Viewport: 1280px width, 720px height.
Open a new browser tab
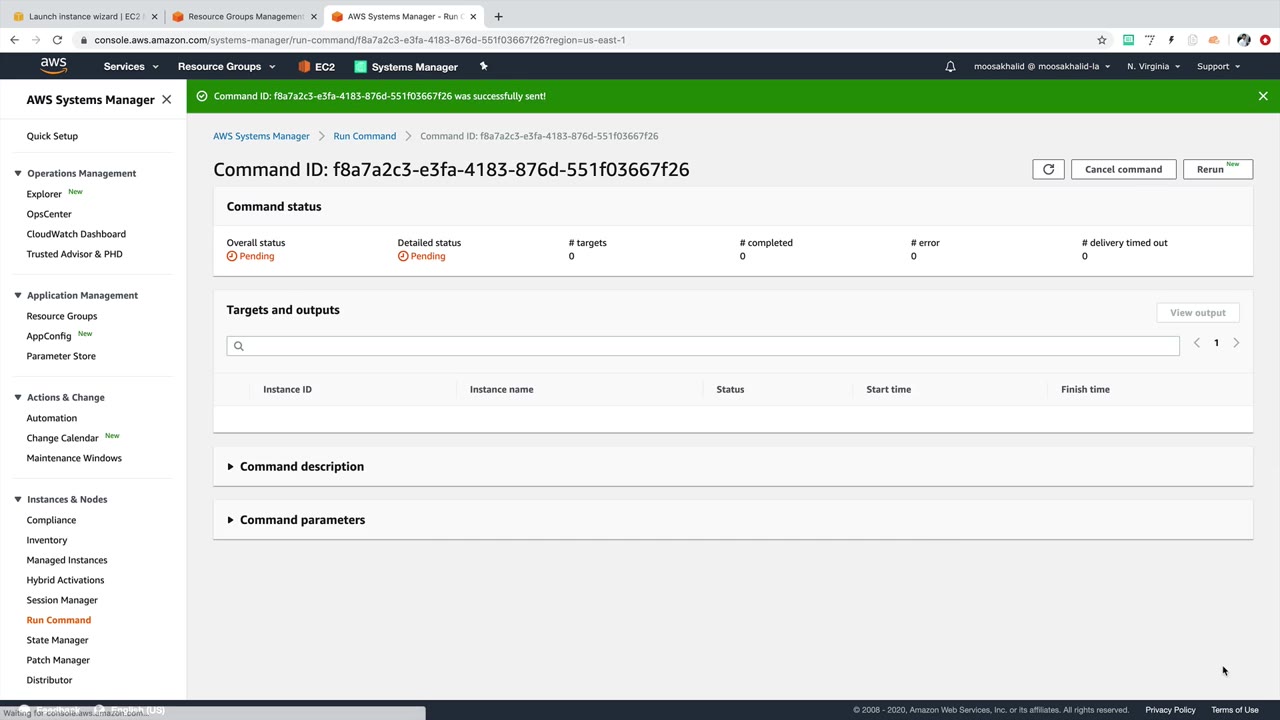click(498, 16)
